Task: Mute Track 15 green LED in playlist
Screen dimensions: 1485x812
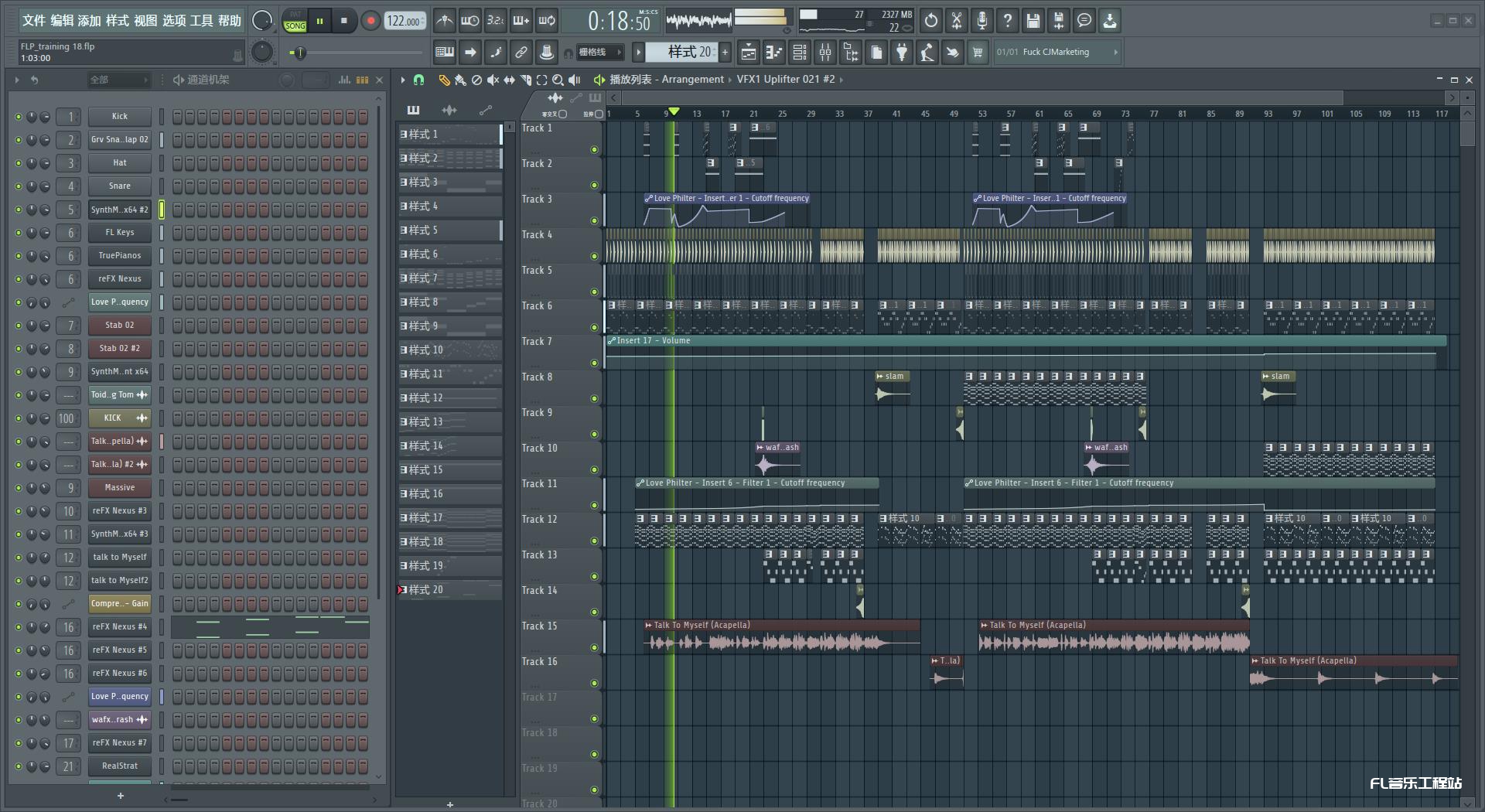Action: click(x=594, y=648)
